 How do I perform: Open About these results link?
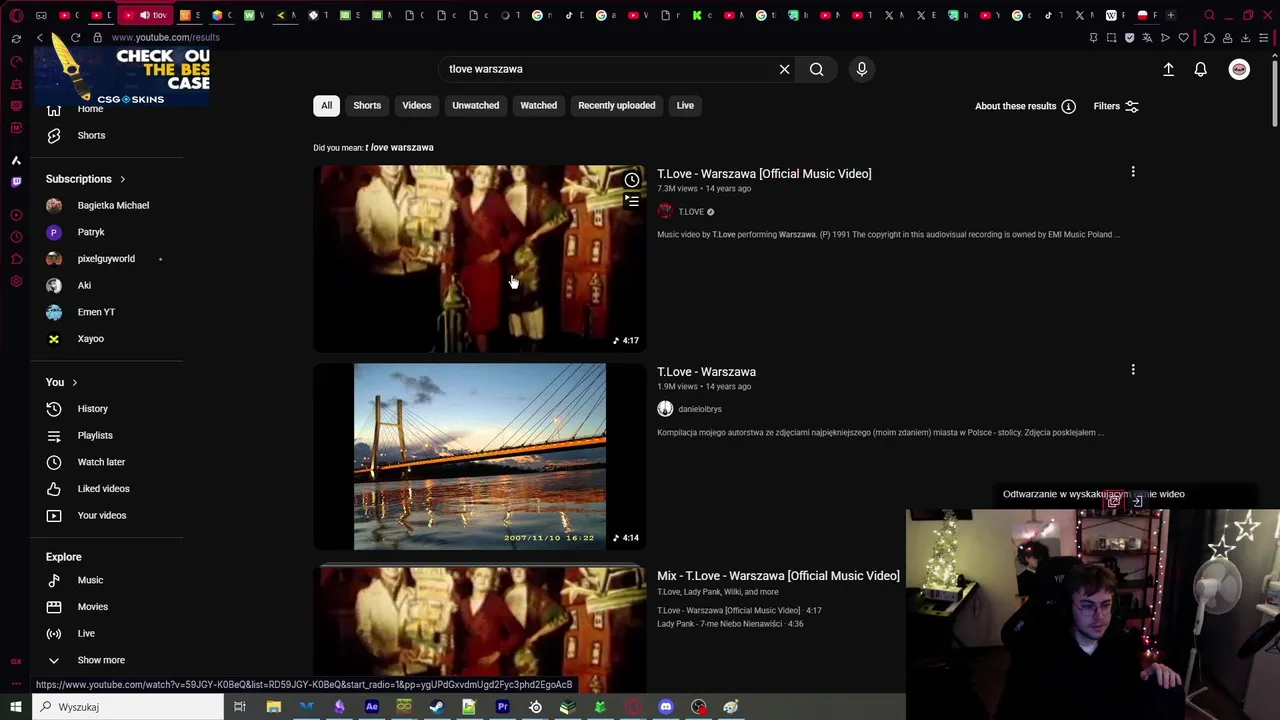coord(1015,106)
